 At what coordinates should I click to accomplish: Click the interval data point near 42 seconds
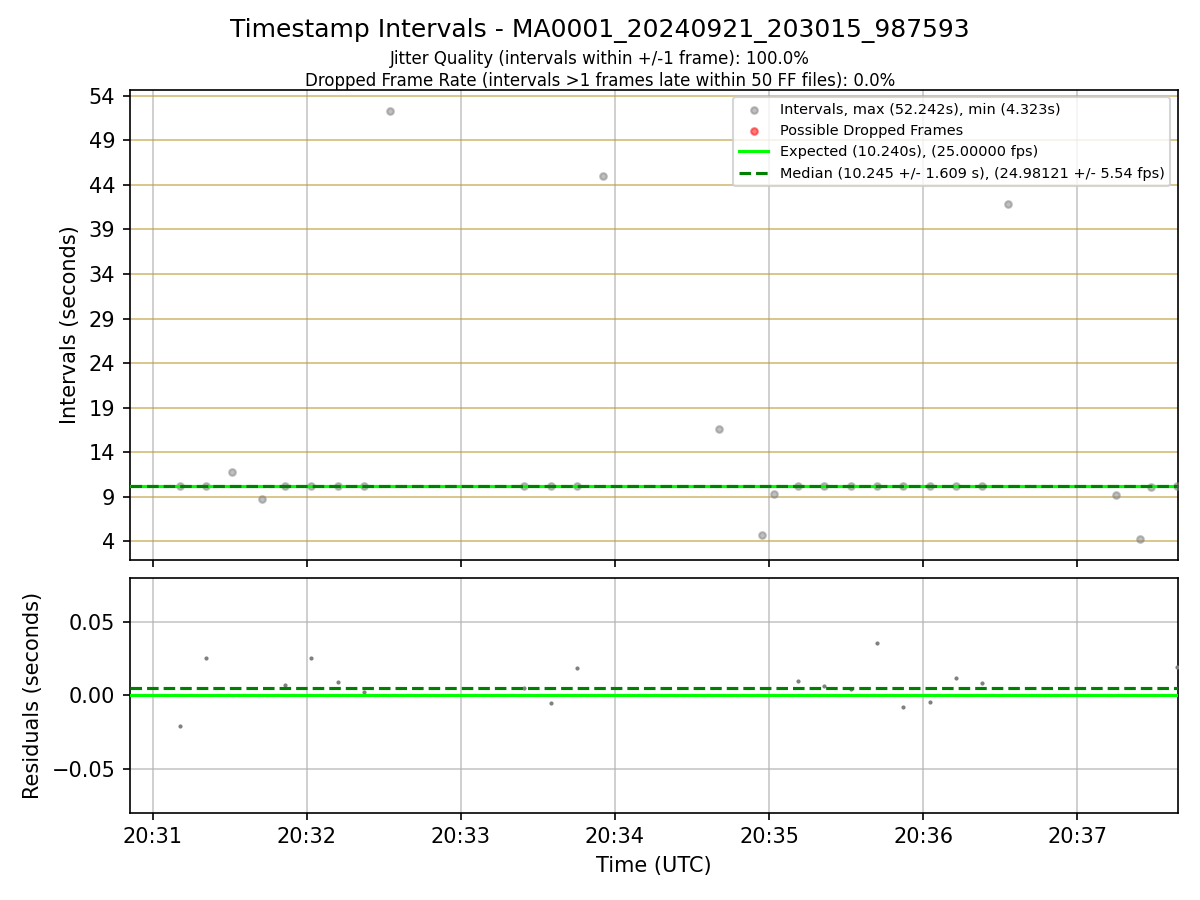coord(1008,204)
